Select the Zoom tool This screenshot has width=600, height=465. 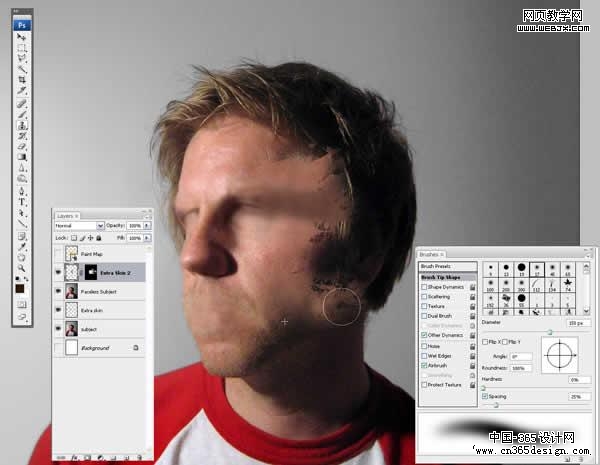click(x=22, y=268)
